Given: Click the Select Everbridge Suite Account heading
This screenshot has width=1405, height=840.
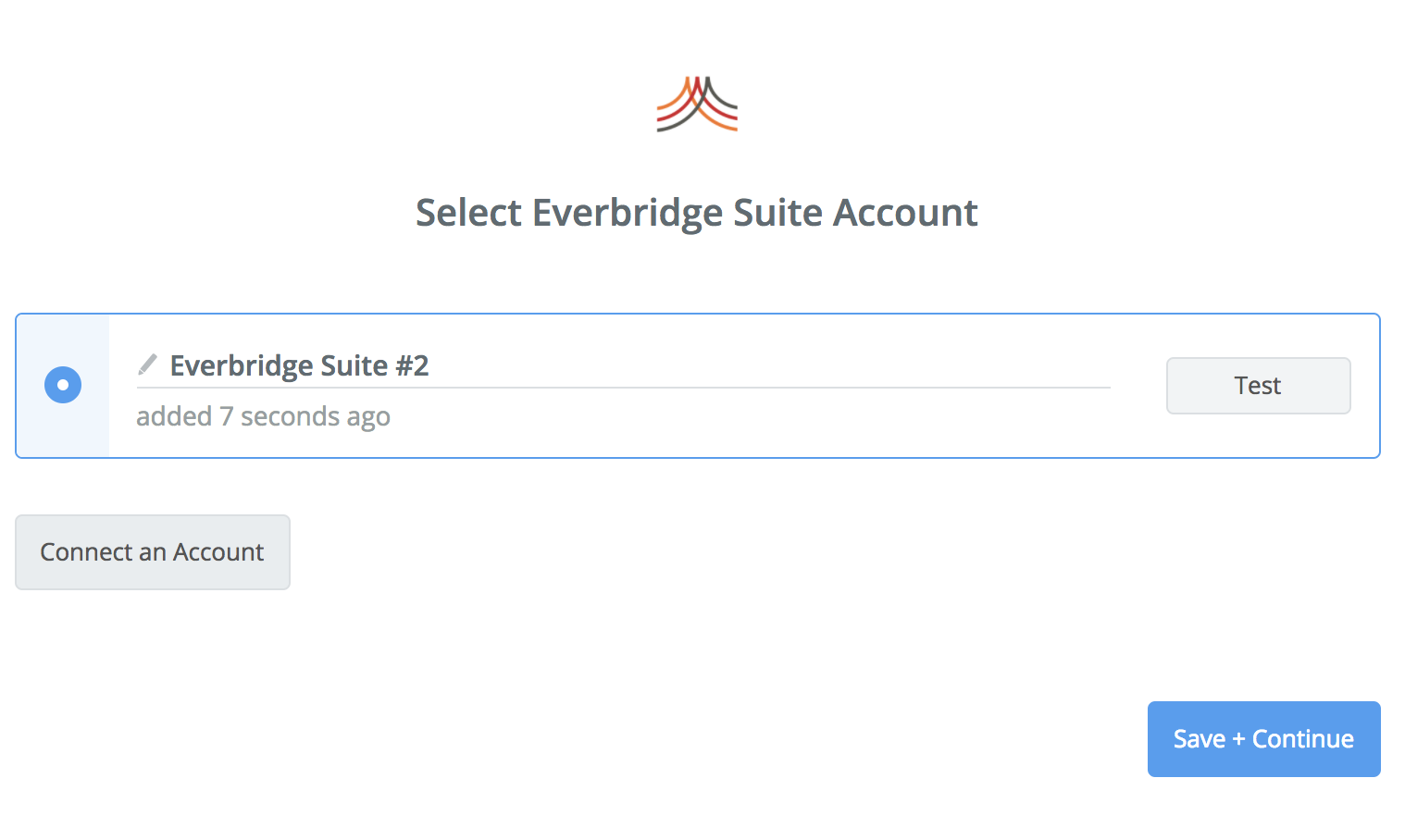Looking at the screenshot, I should tap(696, 213).
